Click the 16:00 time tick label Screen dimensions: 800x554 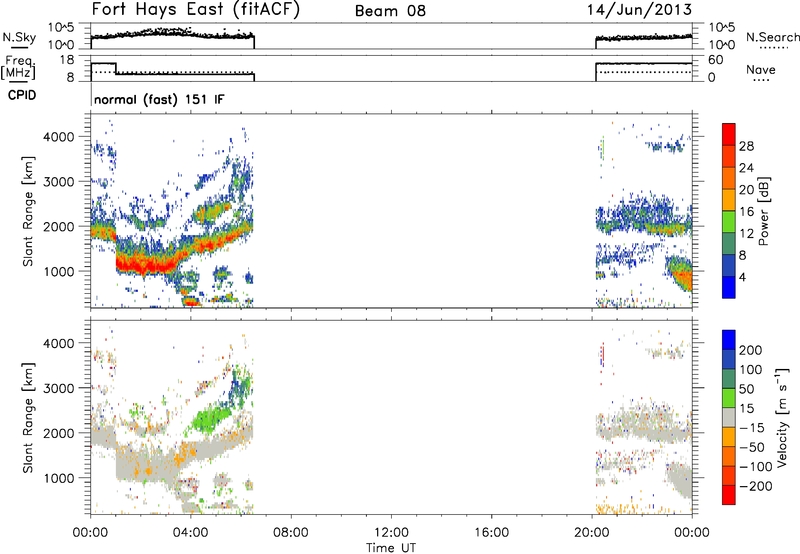(x=491, y=533)
